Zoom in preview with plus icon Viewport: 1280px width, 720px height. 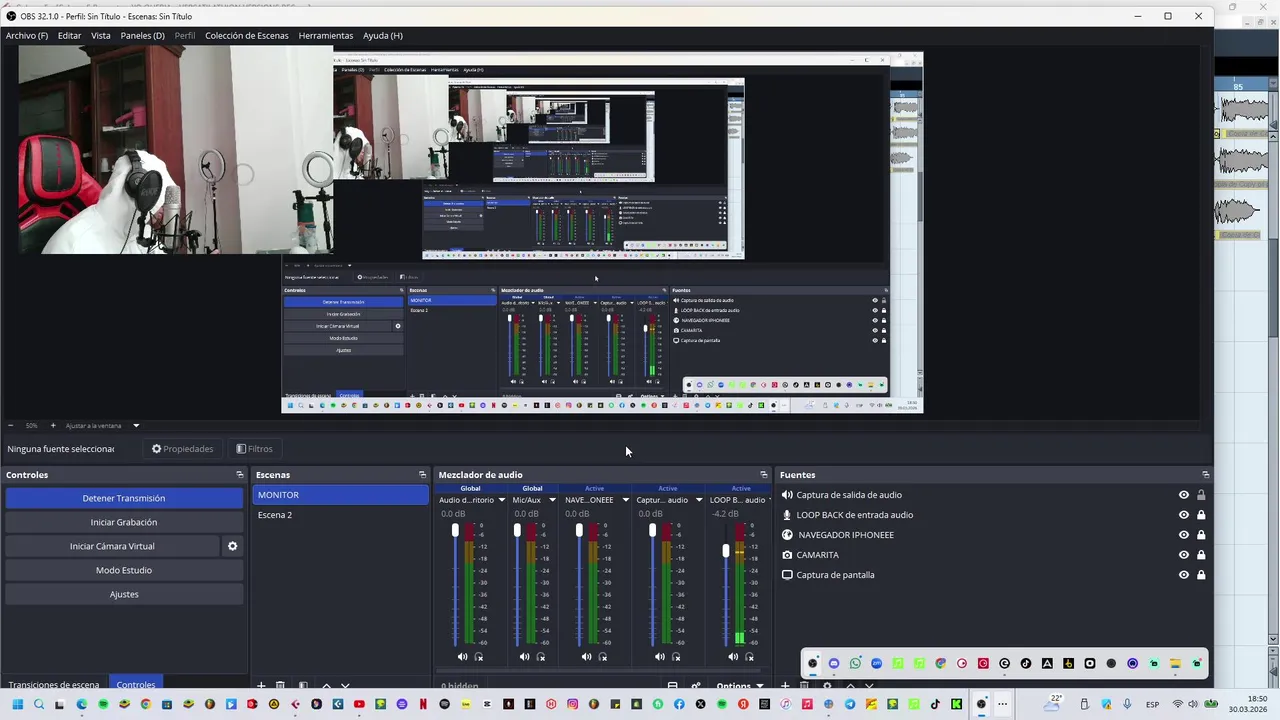pyautogui.click(x=53, y=425)
